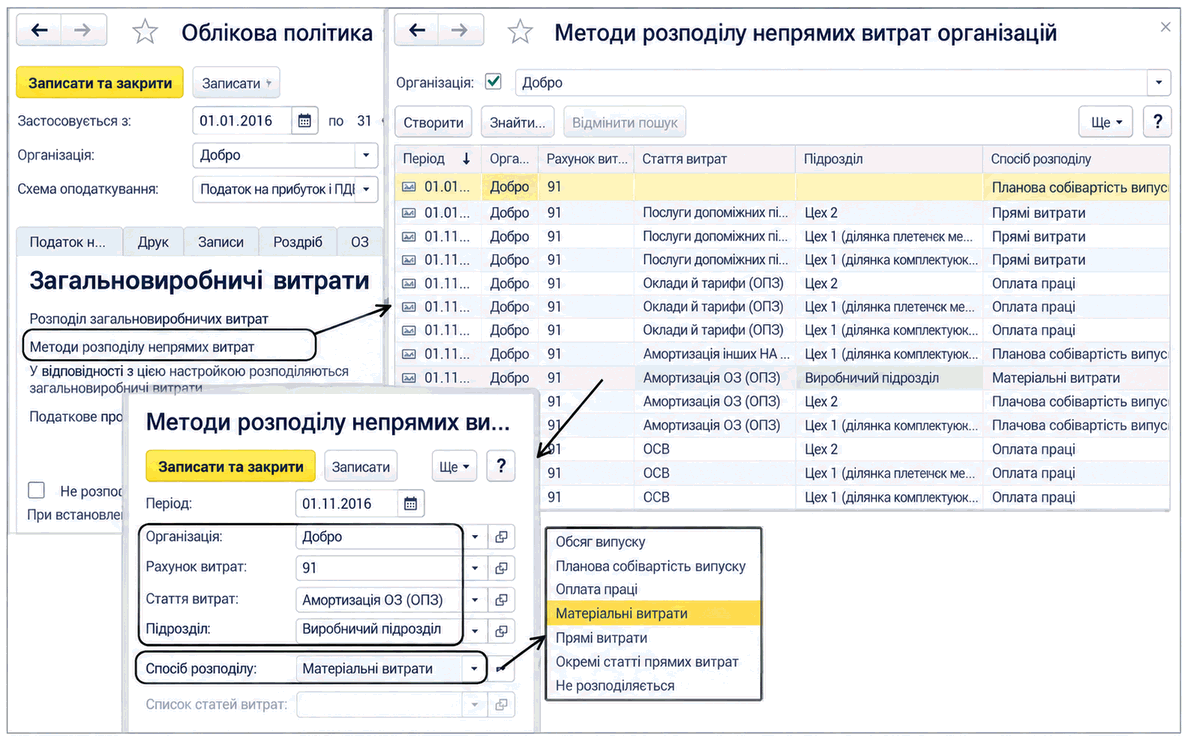Switch to ОЗ tab
Screen dimensions: 1188x741
point(360,242)
